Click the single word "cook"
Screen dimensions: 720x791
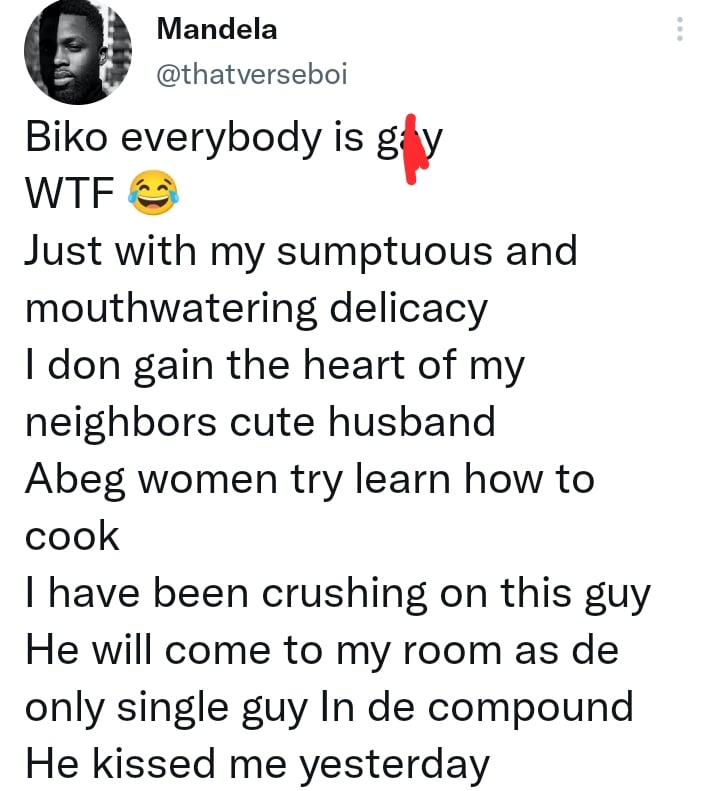click(x=72, y=536)
